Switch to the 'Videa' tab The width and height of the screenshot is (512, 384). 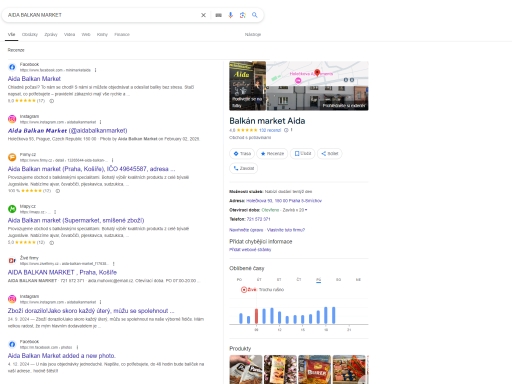coord(69,34)
